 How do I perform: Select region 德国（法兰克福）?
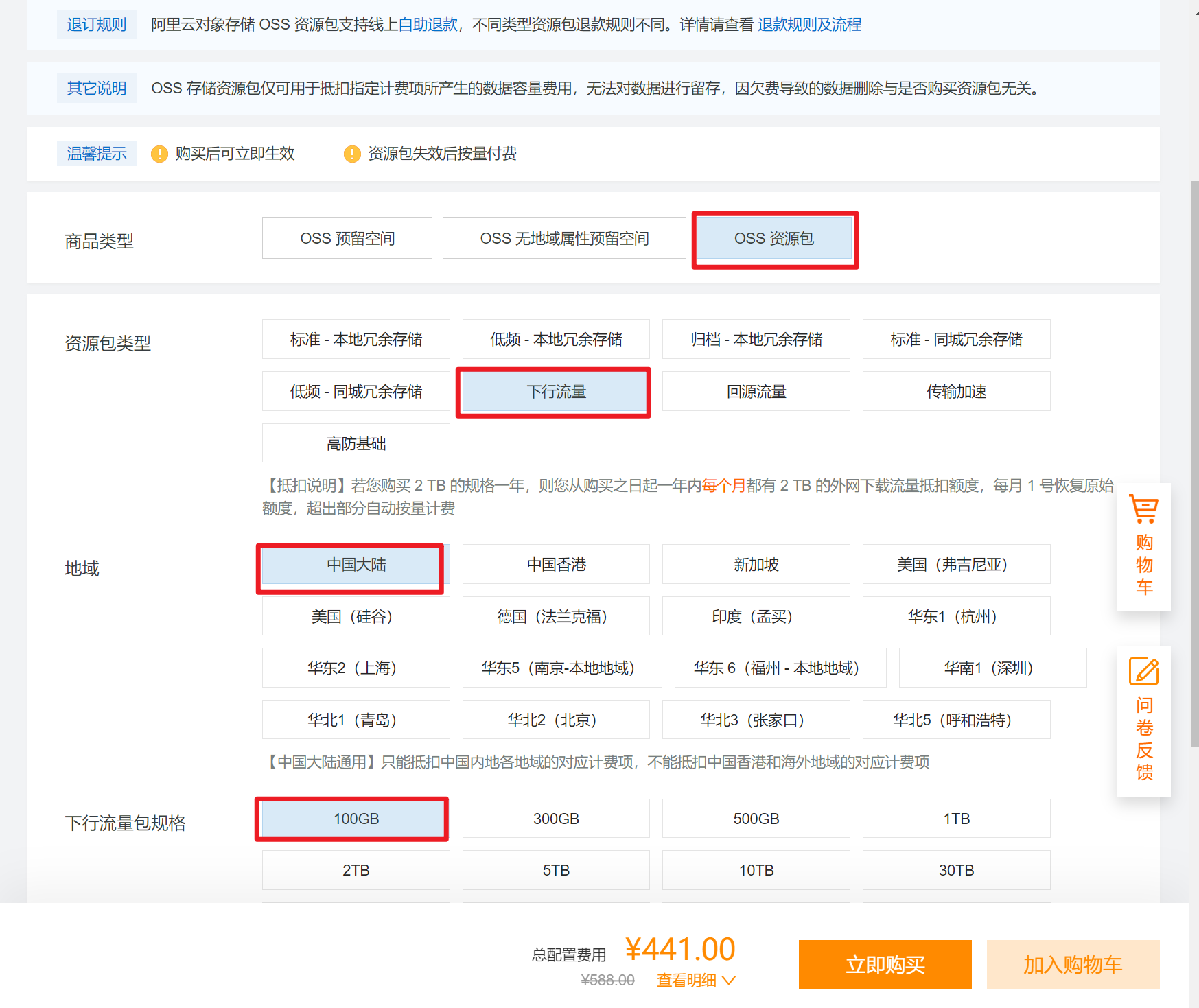556,616
